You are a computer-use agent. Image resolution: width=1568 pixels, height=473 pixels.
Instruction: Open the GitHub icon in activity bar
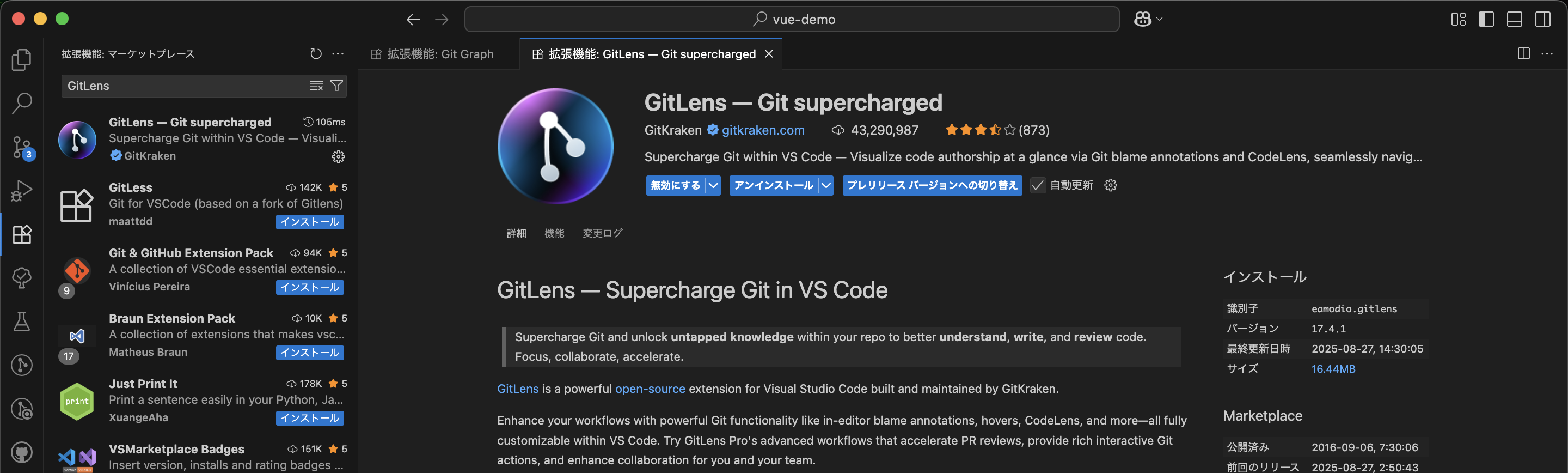(x=22, y=452)
